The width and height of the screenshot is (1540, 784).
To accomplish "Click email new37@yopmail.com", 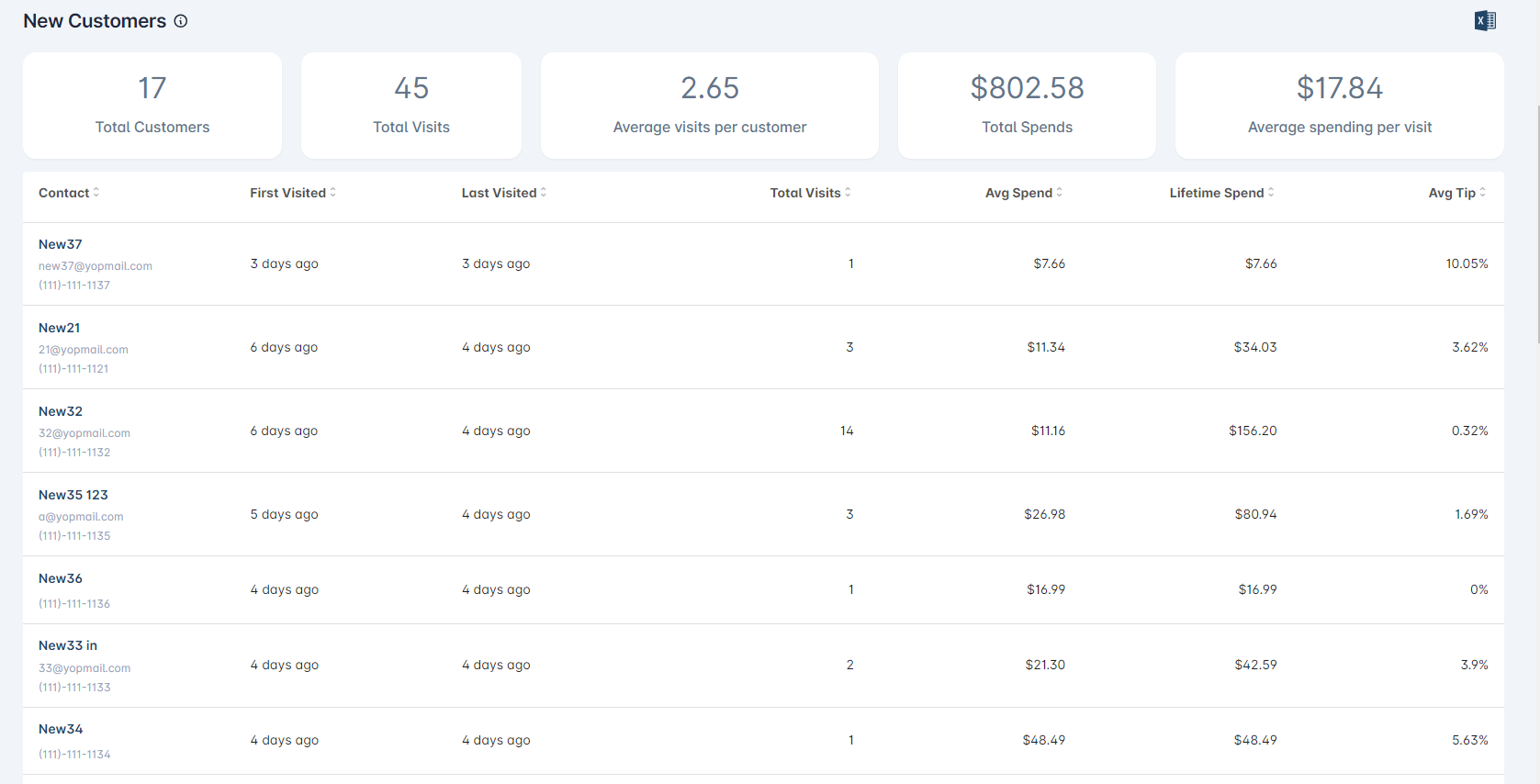I will 96,266.
